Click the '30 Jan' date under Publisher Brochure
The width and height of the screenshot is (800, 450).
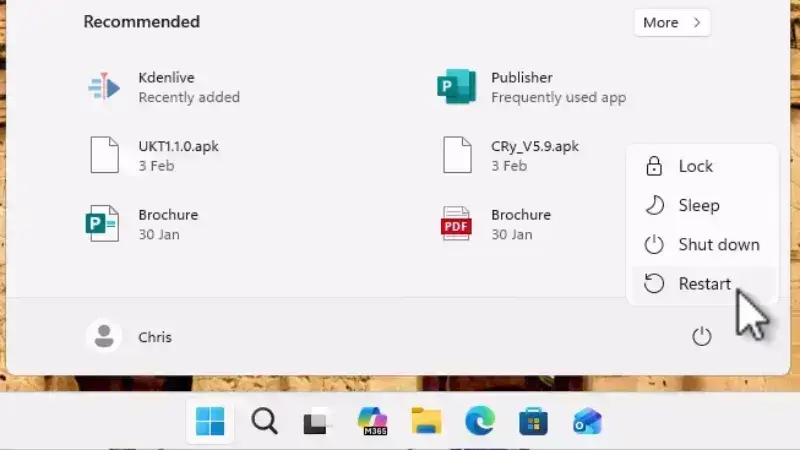point(159,235)
